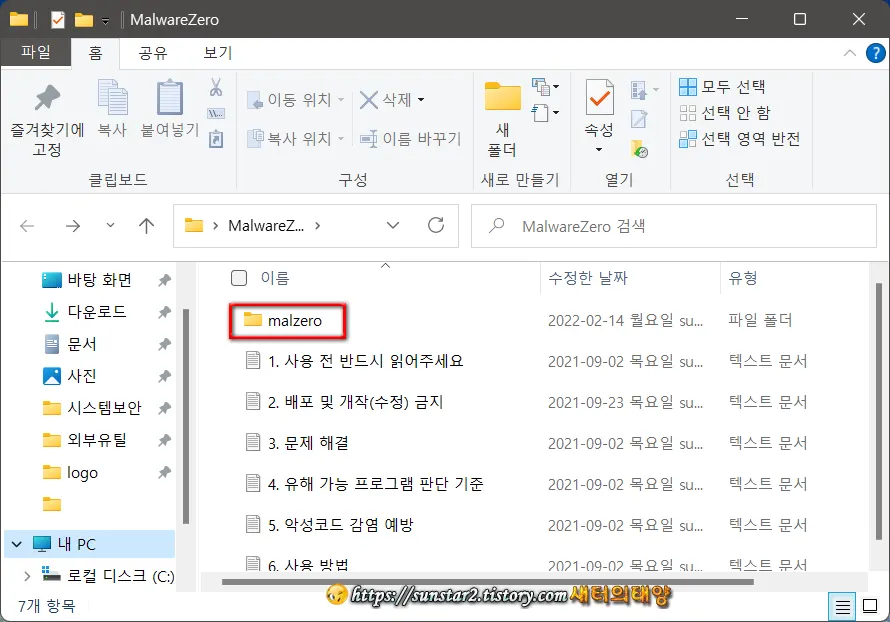Viewport: 890px width, 622px height.
Task: Check the select-all checkbox above 이름 column
Action: coord(237,280)
